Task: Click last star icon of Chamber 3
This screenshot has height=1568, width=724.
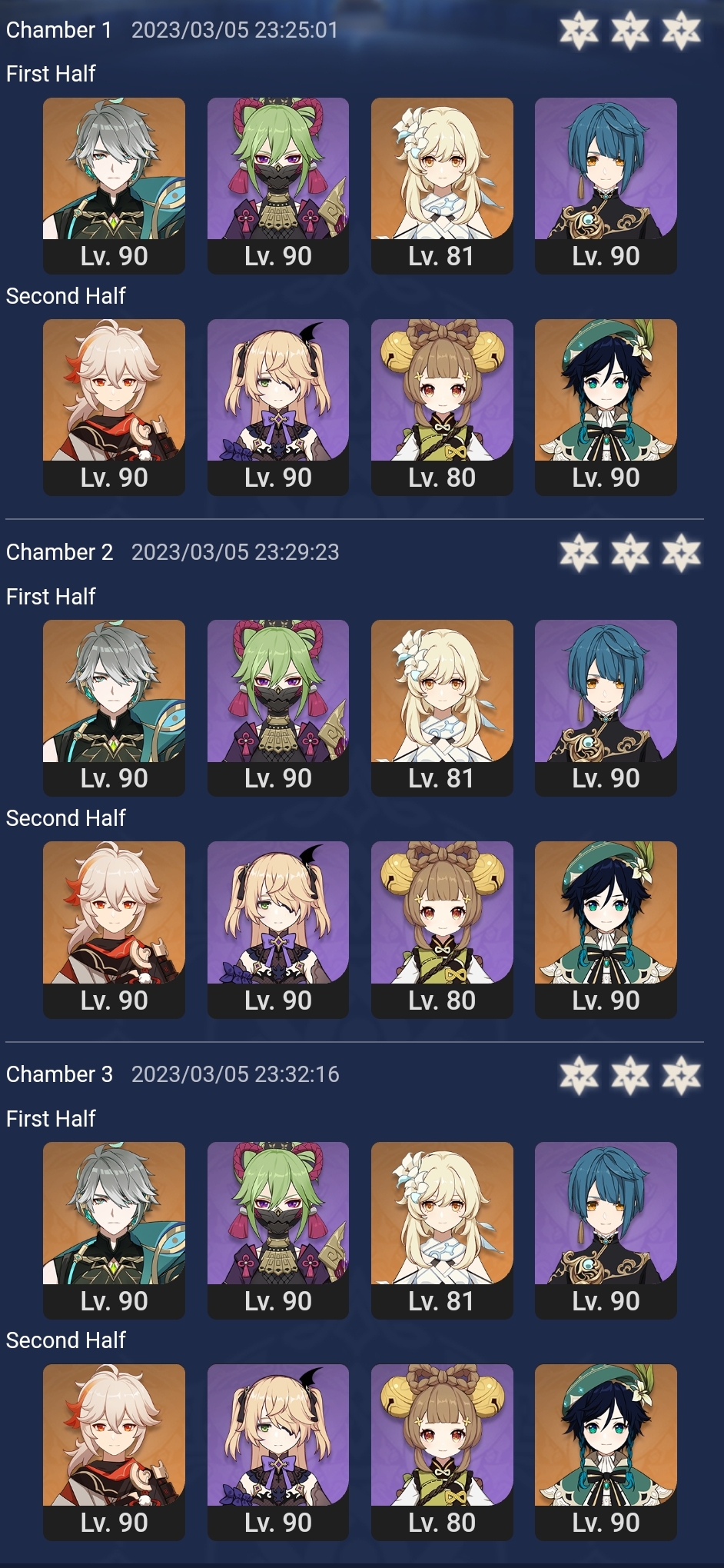Action: tap(681, 1076)
